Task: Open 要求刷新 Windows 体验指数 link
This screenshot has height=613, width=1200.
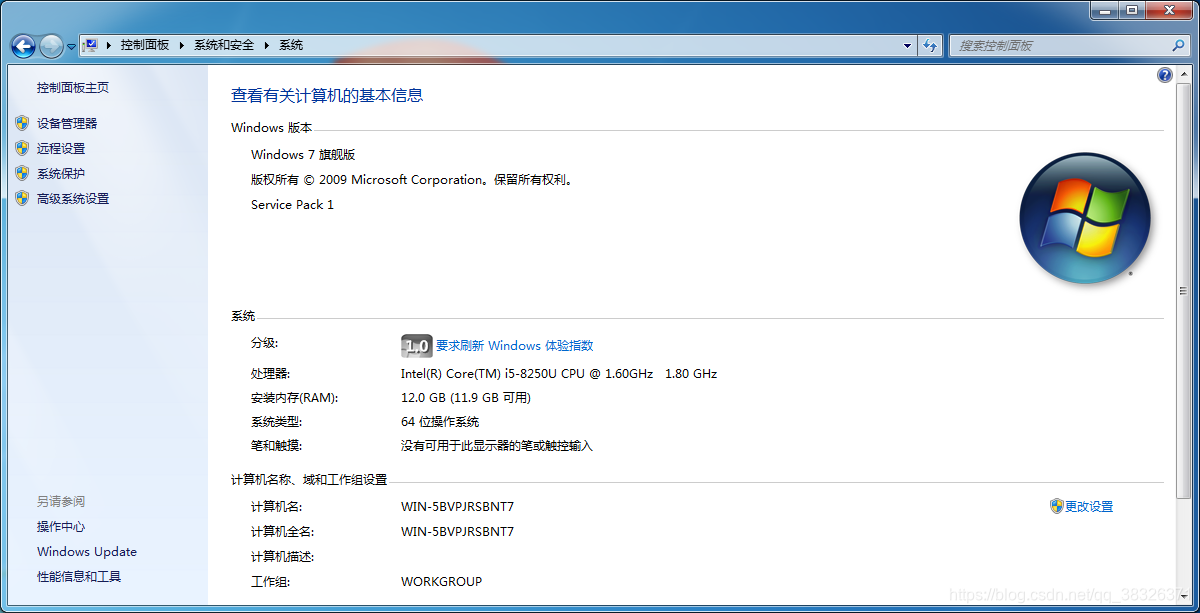Action: click(x=515, y=346)
